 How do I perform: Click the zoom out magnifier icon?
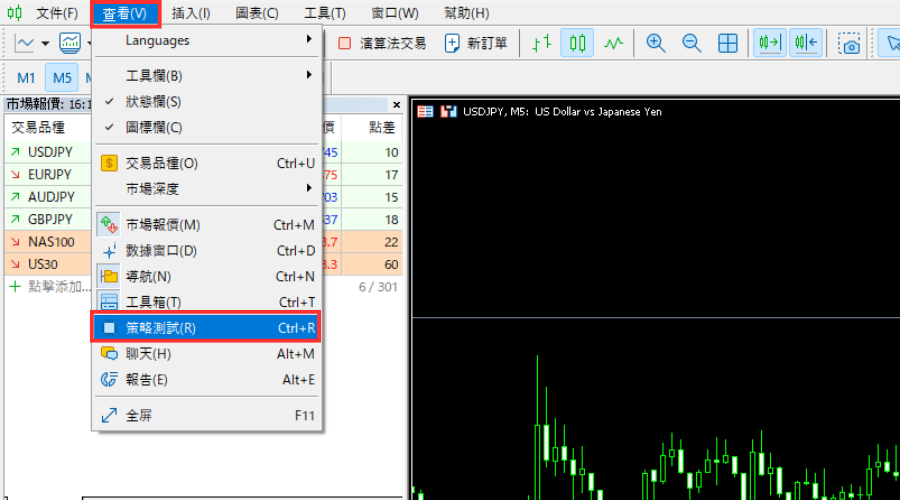coord(691,43)
